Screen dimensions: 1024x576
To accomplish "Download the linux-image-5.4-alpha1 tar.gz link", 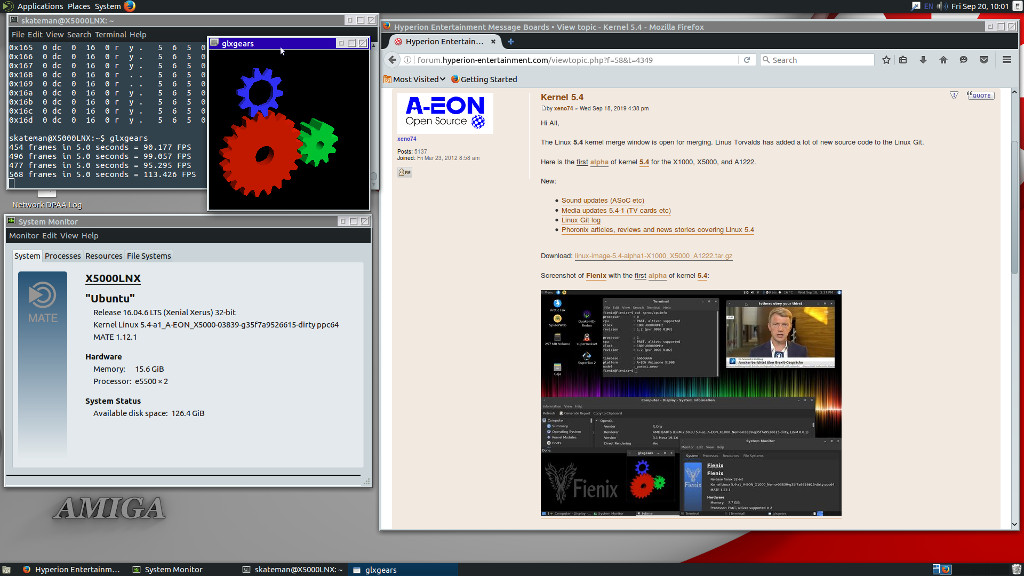I will [653, 256].
